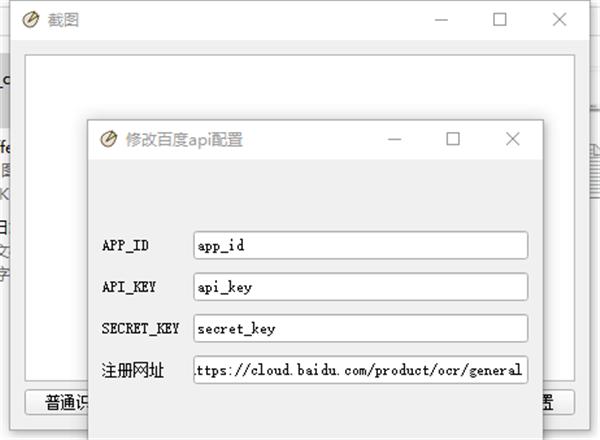Click the APP_ID input field
This screenshot has width=600, height=440.
coord(360,245)
